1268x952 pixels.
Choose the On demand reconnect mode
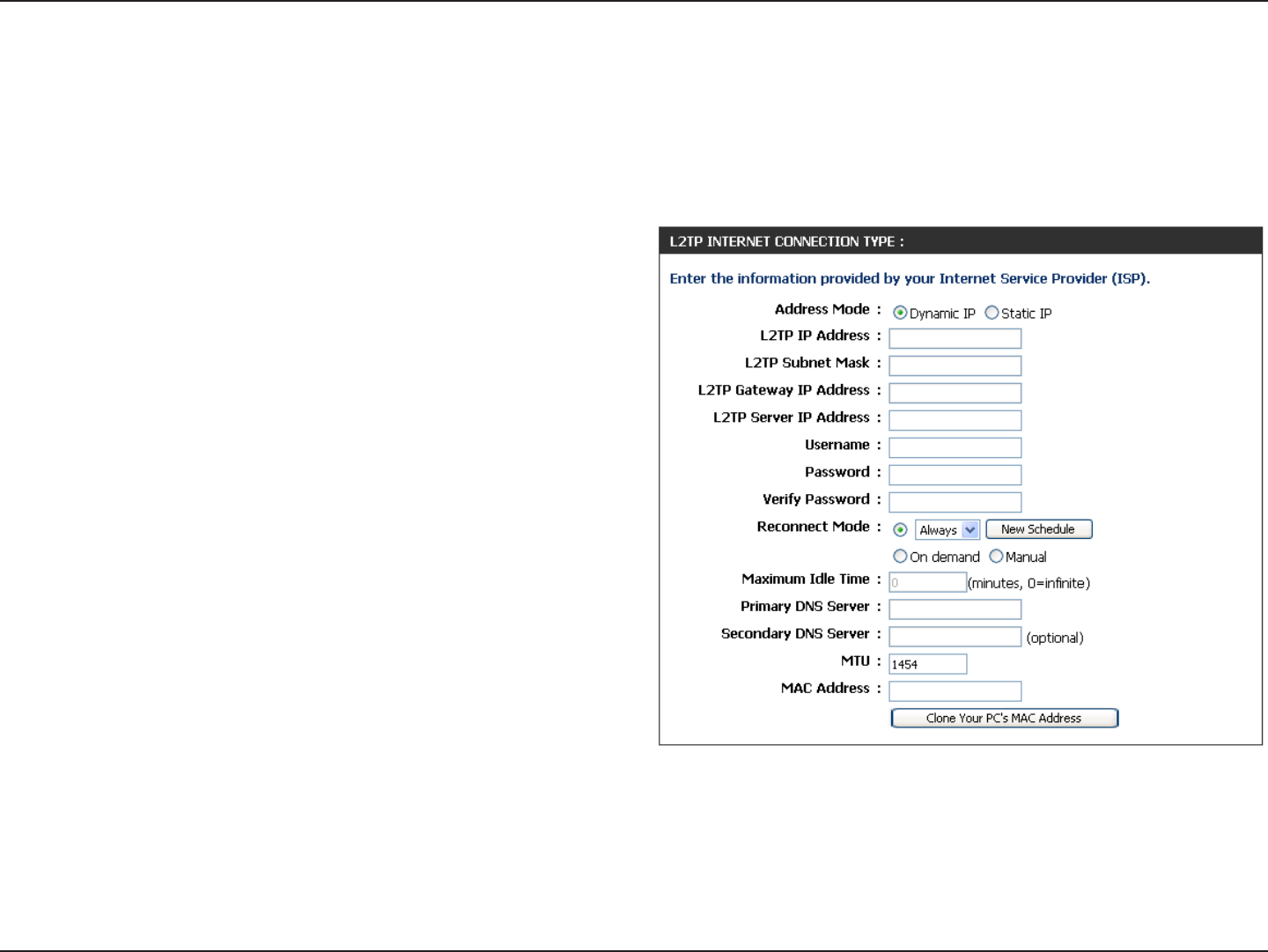coord(900,557)
